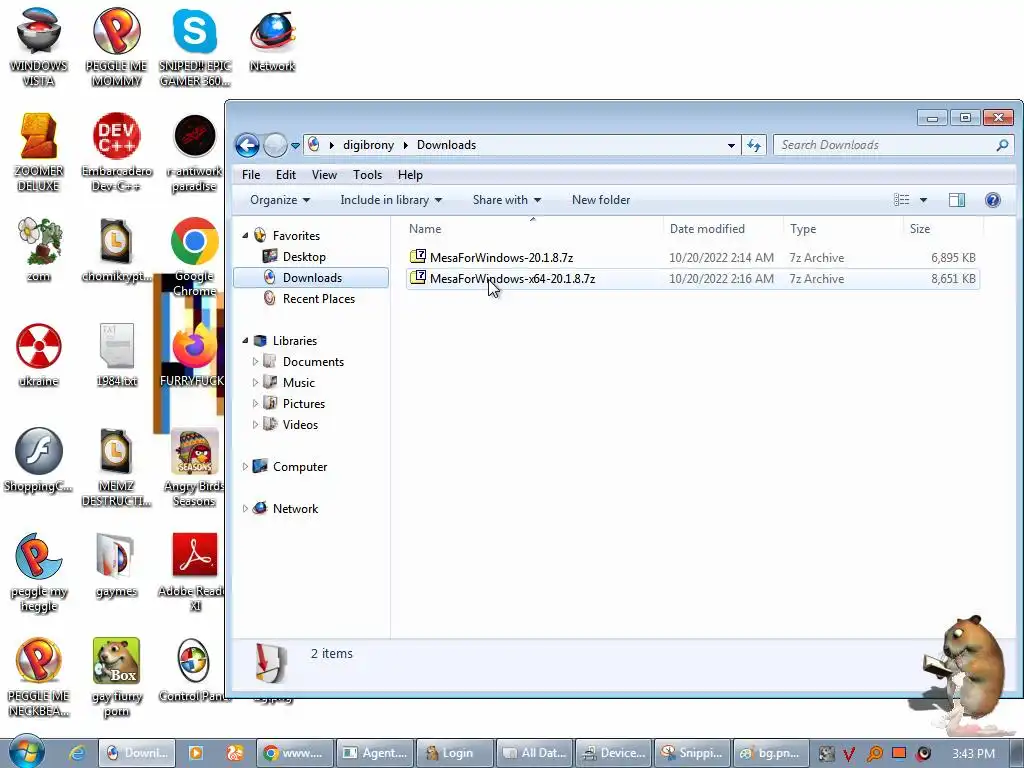Open Explorer help question mark
1024x768 pixels.
(x=993, y=200)
